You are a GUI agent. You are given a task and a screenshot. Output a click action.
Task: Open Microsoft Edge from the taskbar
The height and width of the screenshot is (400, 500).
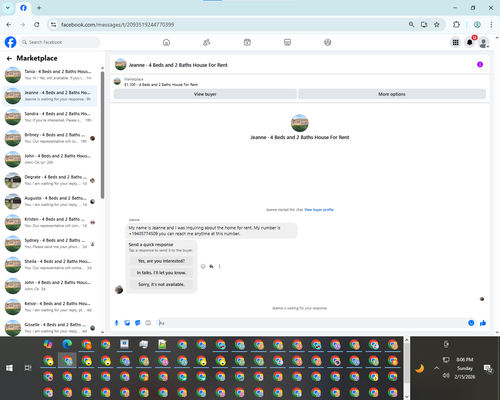[x=67, y=344]
